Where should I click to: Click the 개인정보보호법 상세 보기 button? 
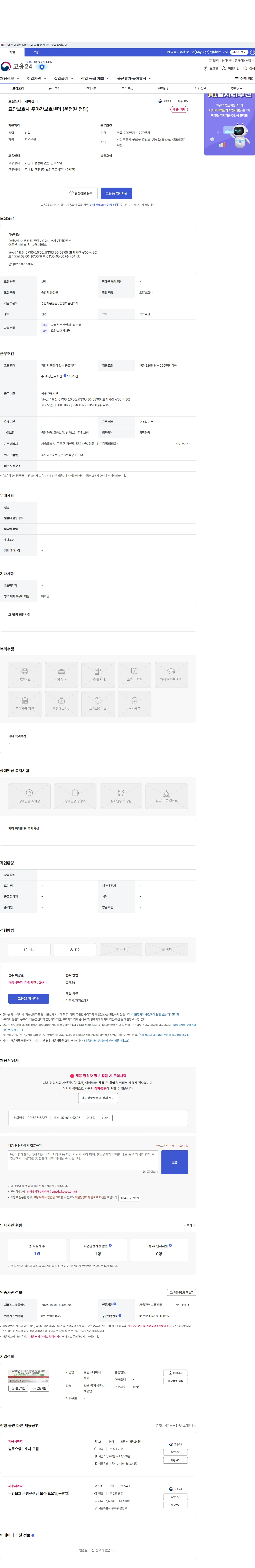click(x=98, y=1098)
